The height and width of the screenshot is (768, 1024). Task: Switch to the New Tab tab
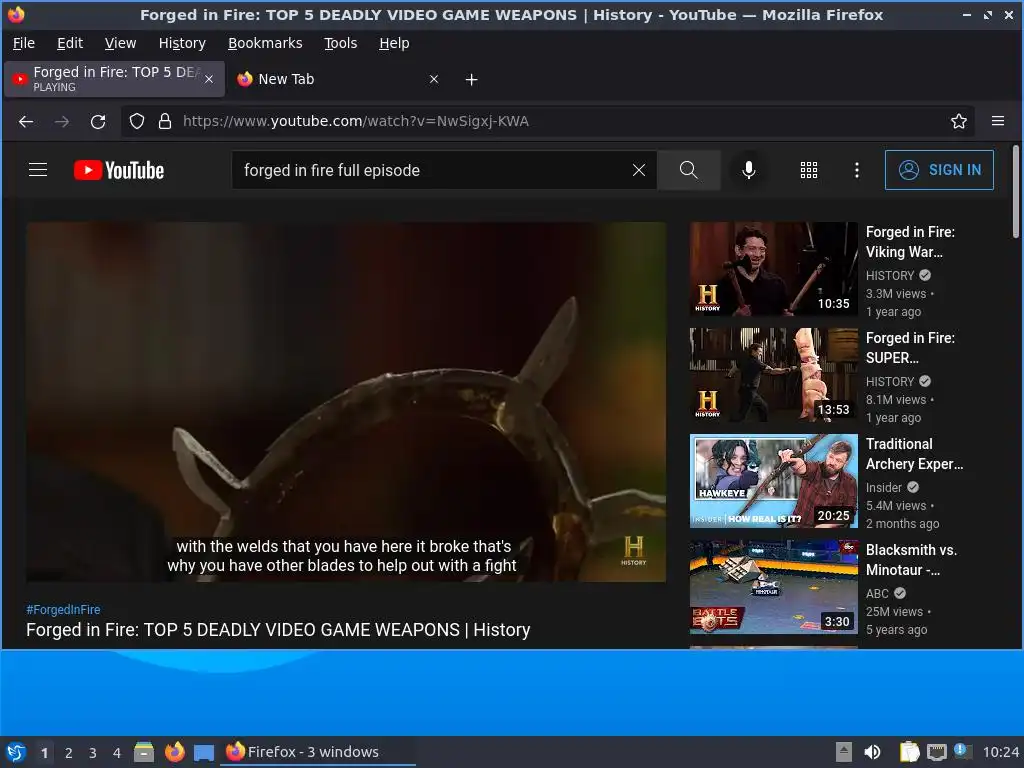338,79
